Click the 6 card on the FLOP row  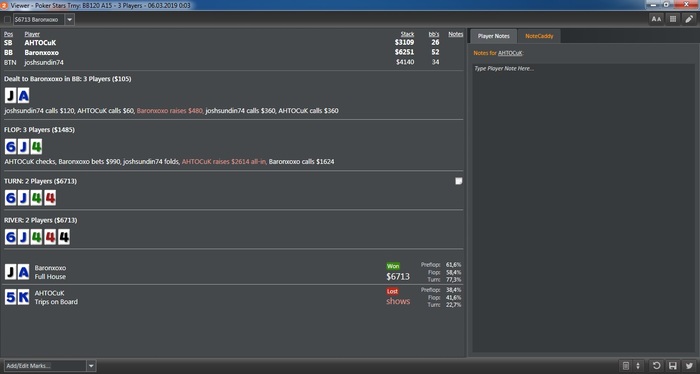pyautogui.click(x=10, y=146)
